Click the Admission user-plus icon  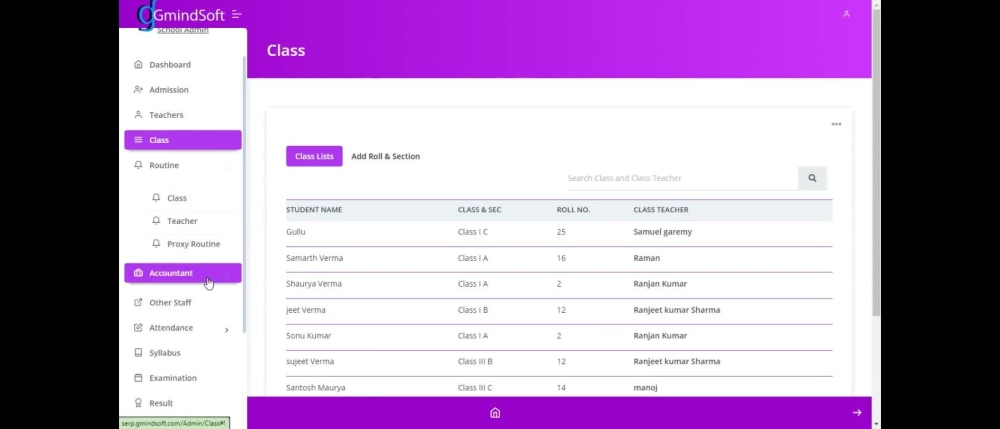pyautogui.click(x=138, y=90)
